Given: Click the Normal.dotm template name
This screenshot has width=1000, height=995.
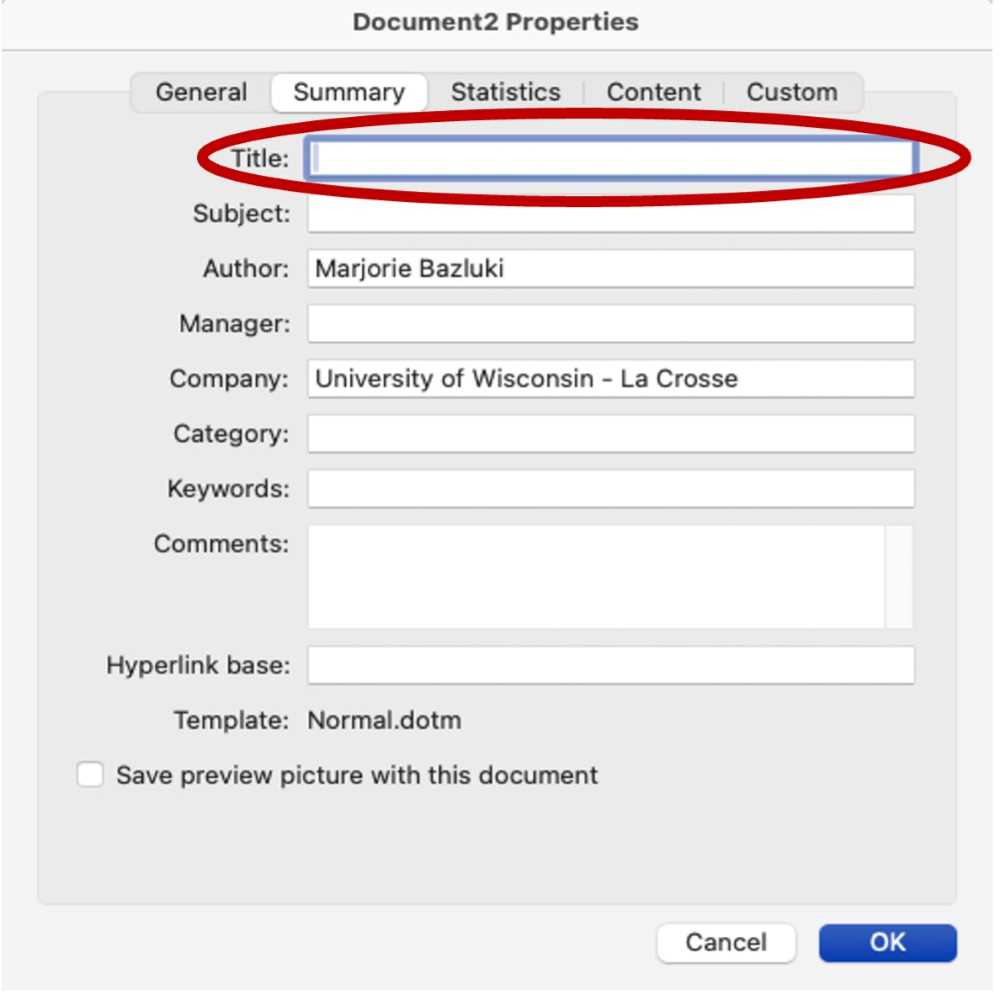Looking at the screenshot, I should [x=384, y=721].
